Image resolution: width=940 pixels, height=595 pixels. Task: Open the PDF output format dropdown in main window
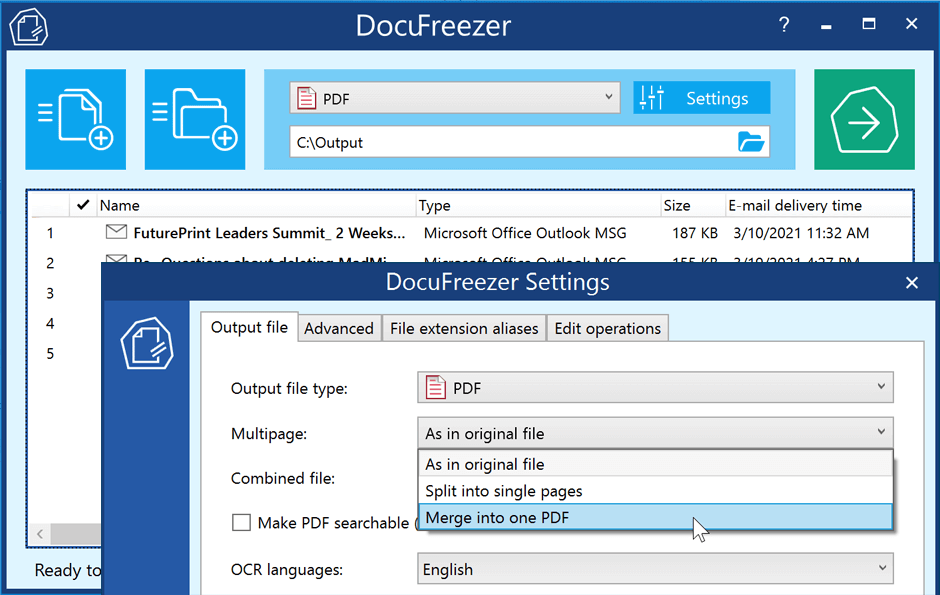[454, 98]
